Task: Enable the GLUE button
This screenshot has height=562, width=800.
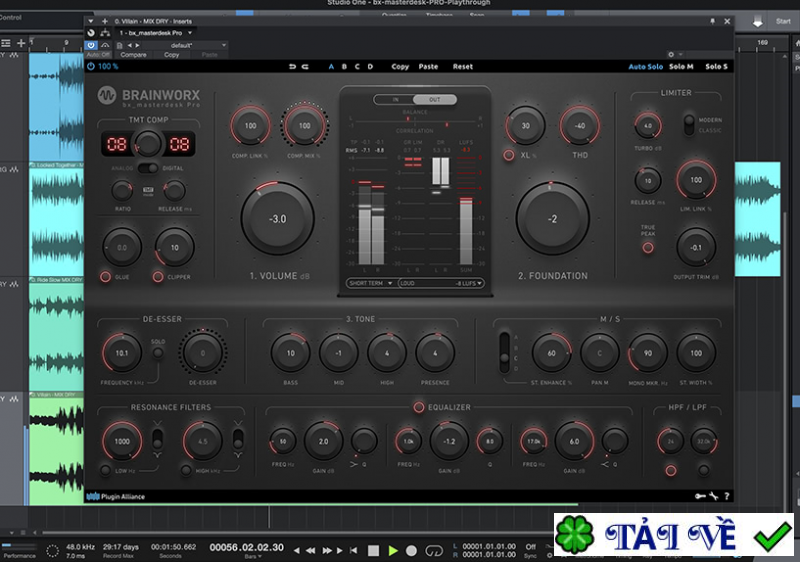Action: click(x=105, y=276)
